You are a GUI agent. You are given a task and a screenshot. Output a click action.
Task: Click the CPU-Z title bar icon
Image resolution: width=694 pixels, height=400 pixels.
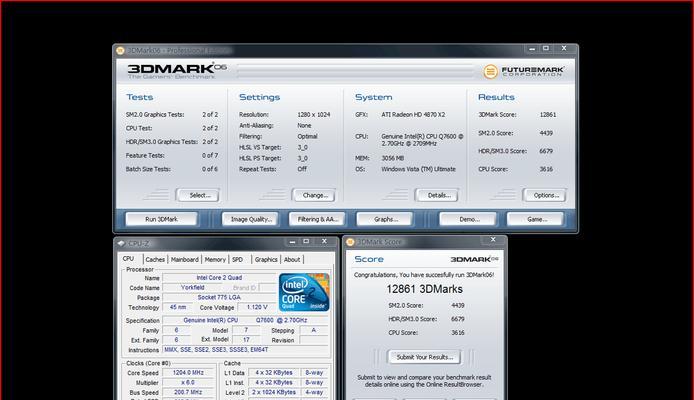121,243
